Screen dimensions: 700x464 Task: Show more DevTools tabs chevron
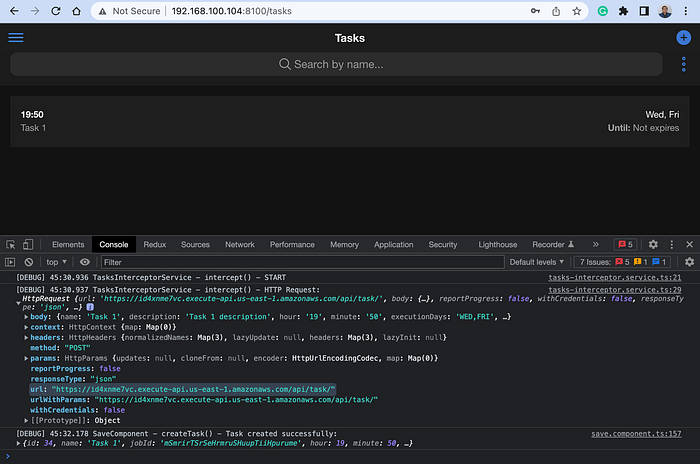click(596, 244)
